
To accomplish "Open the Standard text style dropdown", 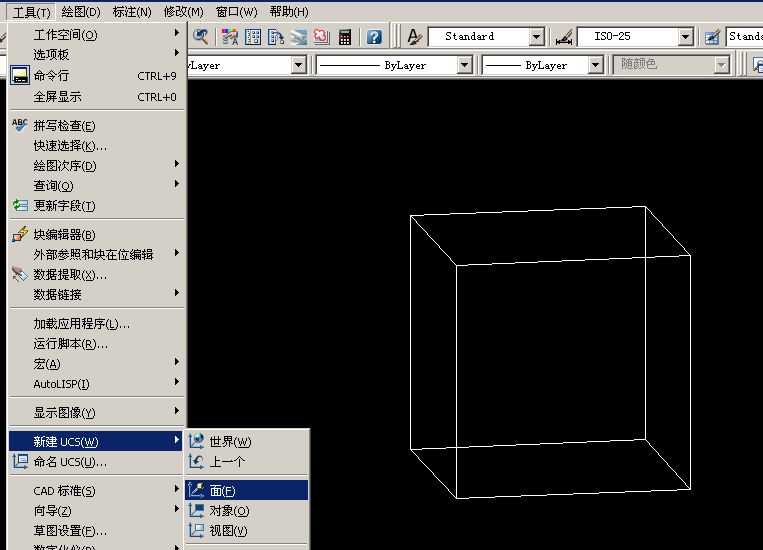I will pos(537,37).
